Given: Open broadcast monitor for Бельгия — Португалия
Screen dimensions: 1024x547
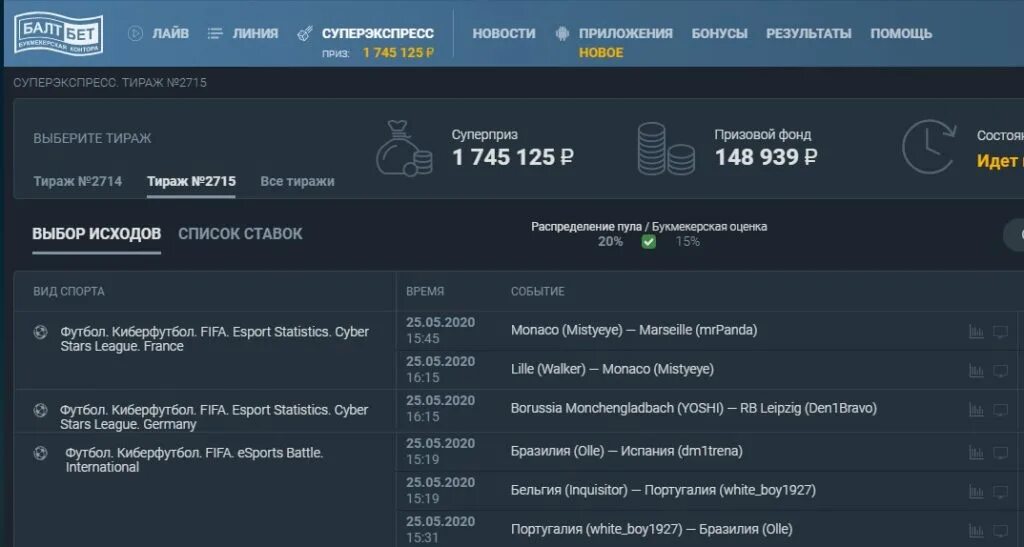Looking at the screenshot, I should point(1000,492).
